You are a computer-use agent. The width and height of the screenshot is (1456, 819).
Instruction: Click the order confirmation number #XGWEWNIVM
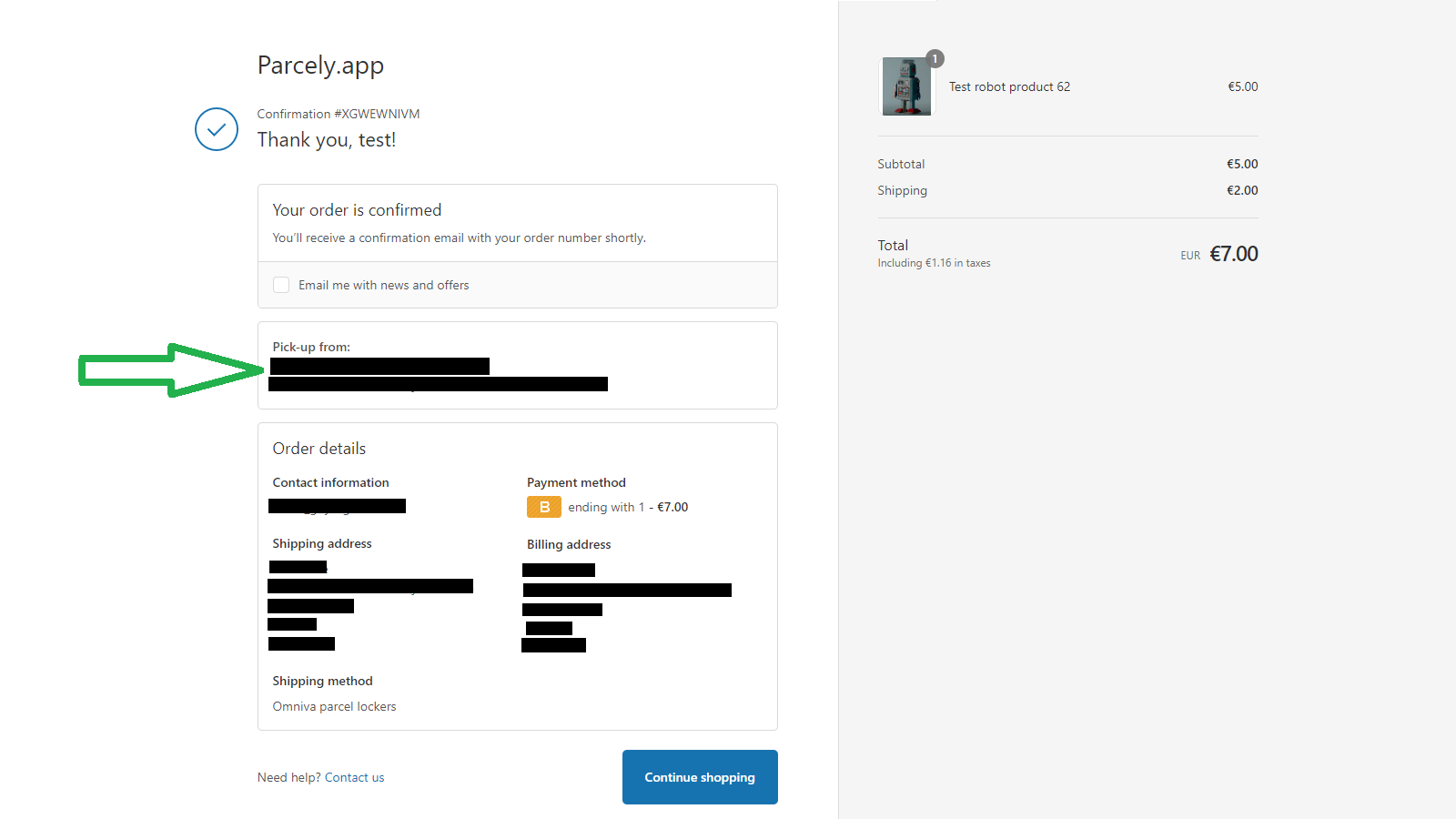[x=379, y=114]
